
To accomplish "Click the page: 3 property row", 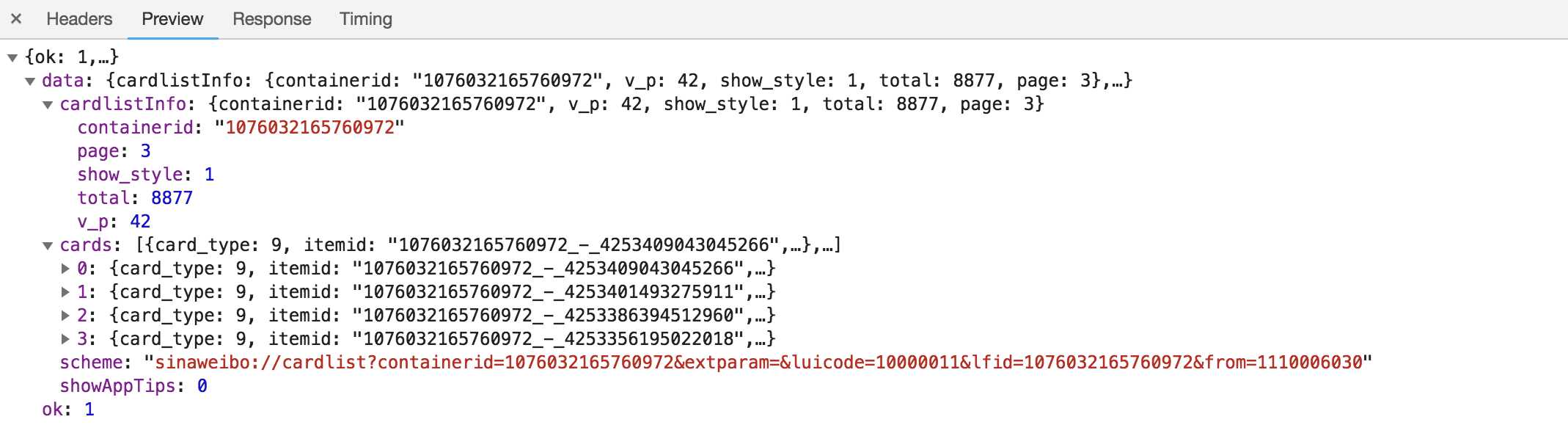I will (x=114, y=151).
